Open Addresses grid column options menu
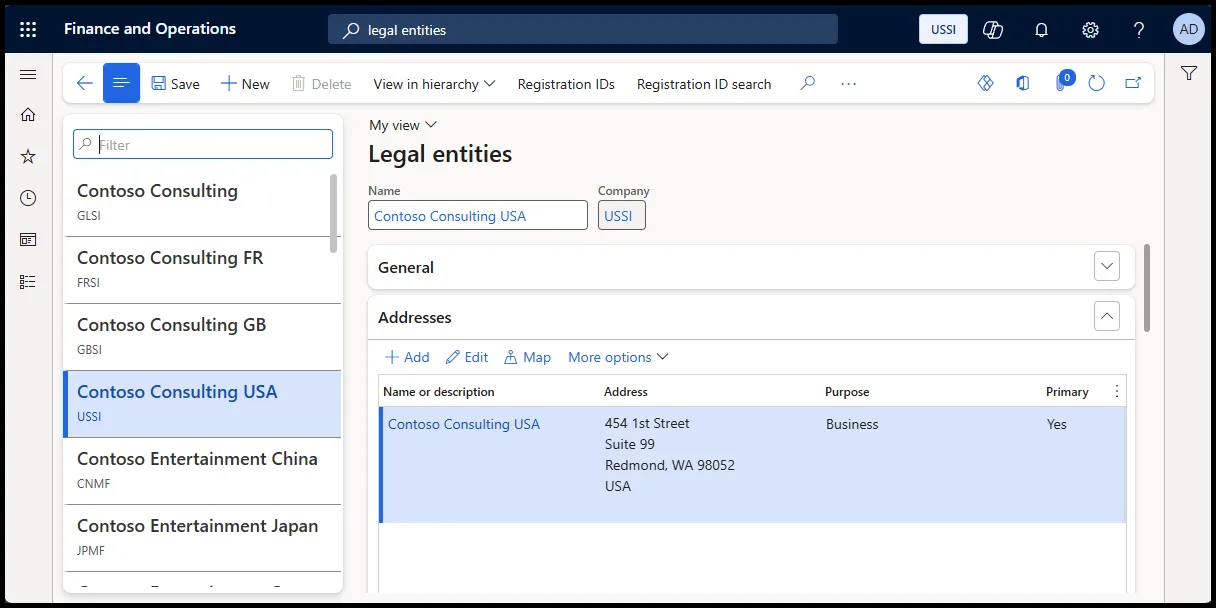This screenshot has width=1216, height=608. coord(1117,392)
